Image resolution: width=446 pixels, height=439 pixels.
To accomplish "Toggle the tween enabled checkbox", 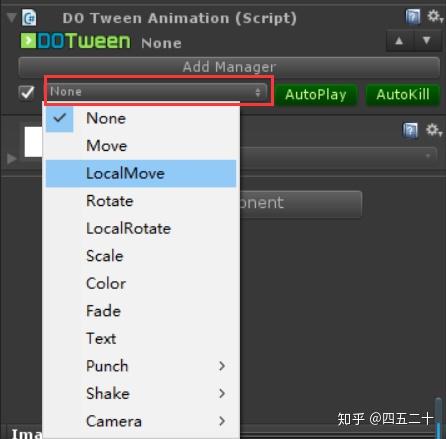I will point(27,92).
